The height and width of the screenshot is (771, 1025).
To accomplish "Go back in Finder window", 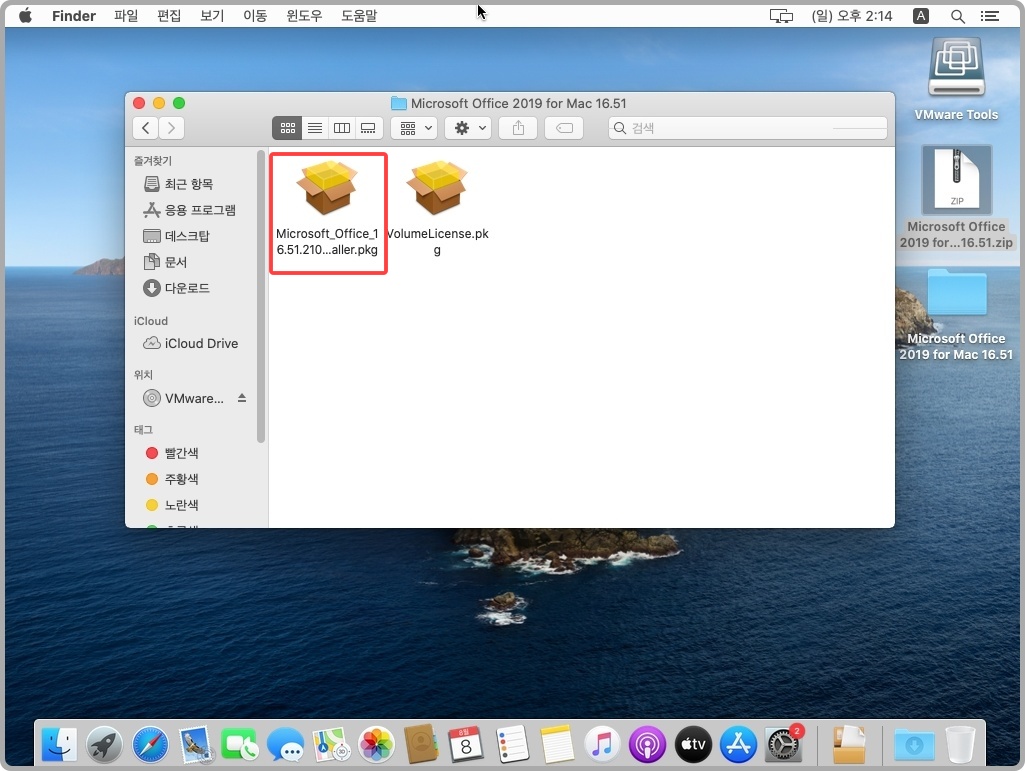I will (146, 128).
